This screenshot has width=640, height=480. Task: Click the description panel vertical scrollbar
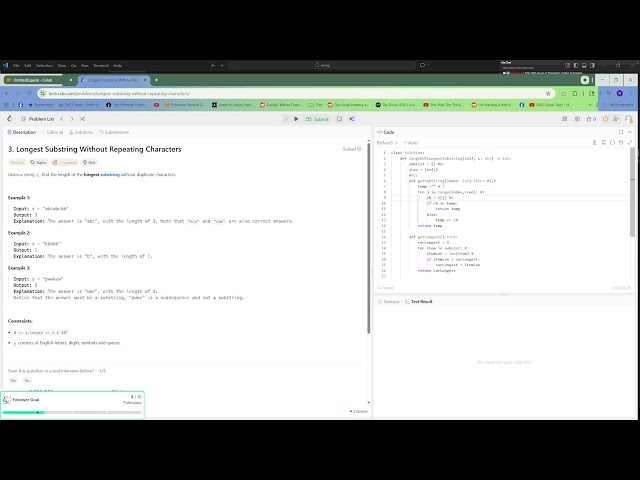point(369,239)
